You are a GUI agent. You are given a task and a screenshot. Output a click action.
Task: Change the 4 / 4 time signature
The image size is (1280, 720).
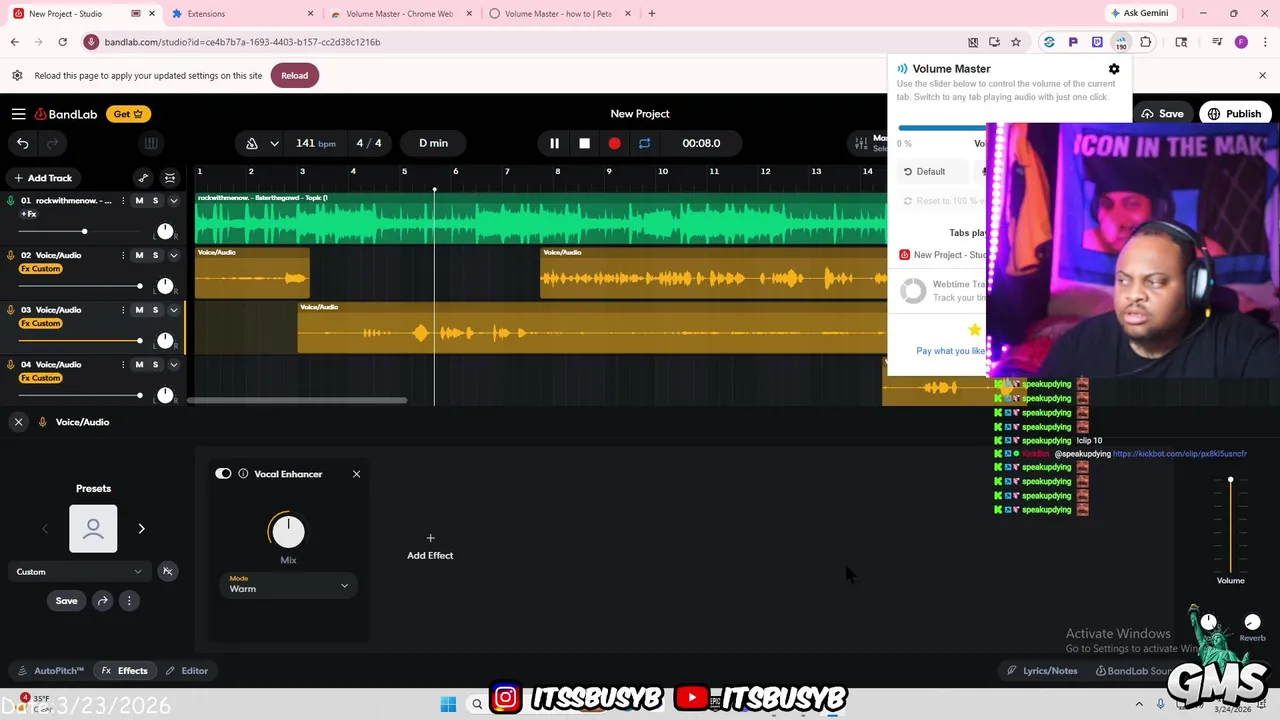tap(369, 143)
